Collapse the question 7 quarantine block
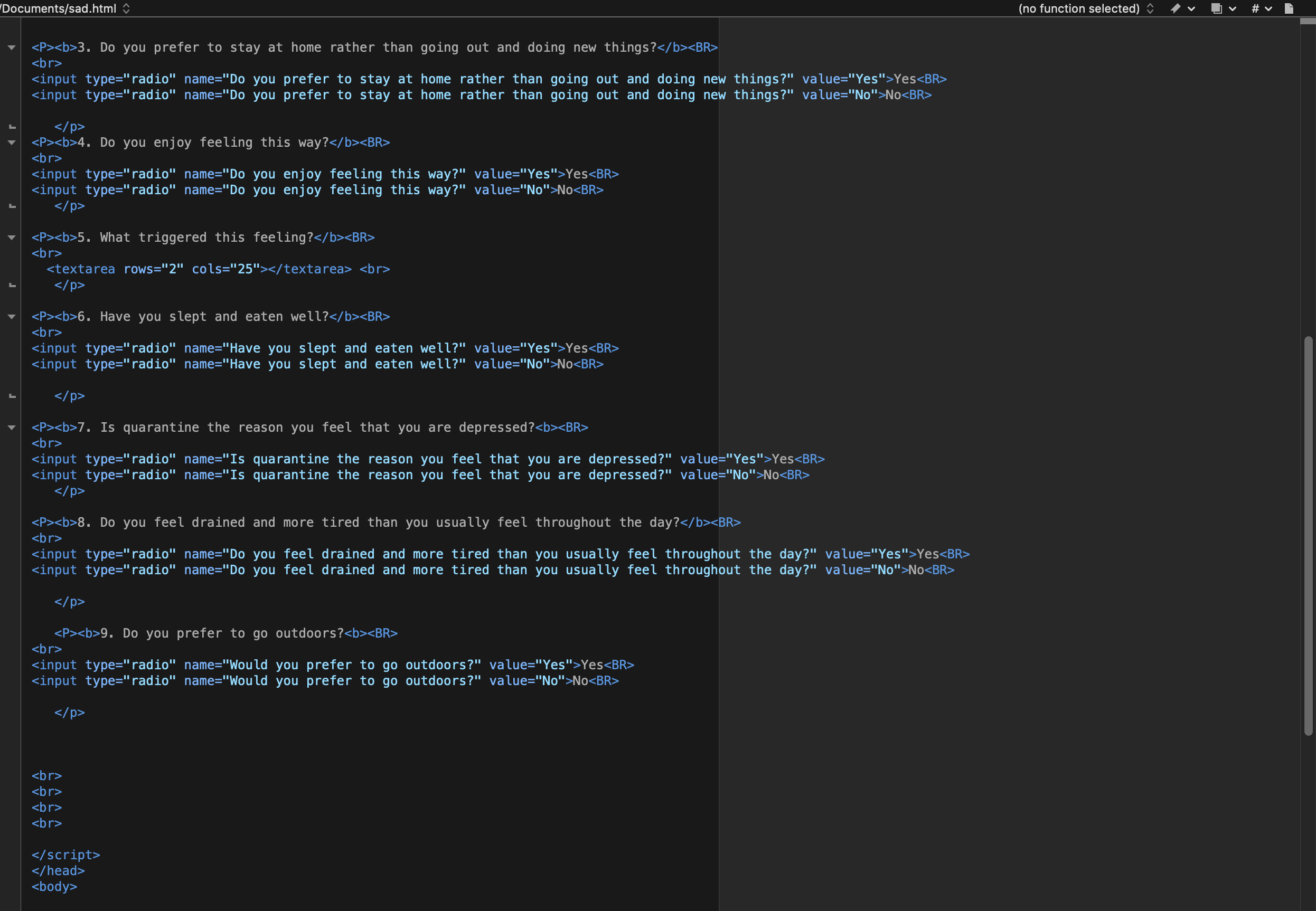The image size is (1316, 911). point(12,428)
